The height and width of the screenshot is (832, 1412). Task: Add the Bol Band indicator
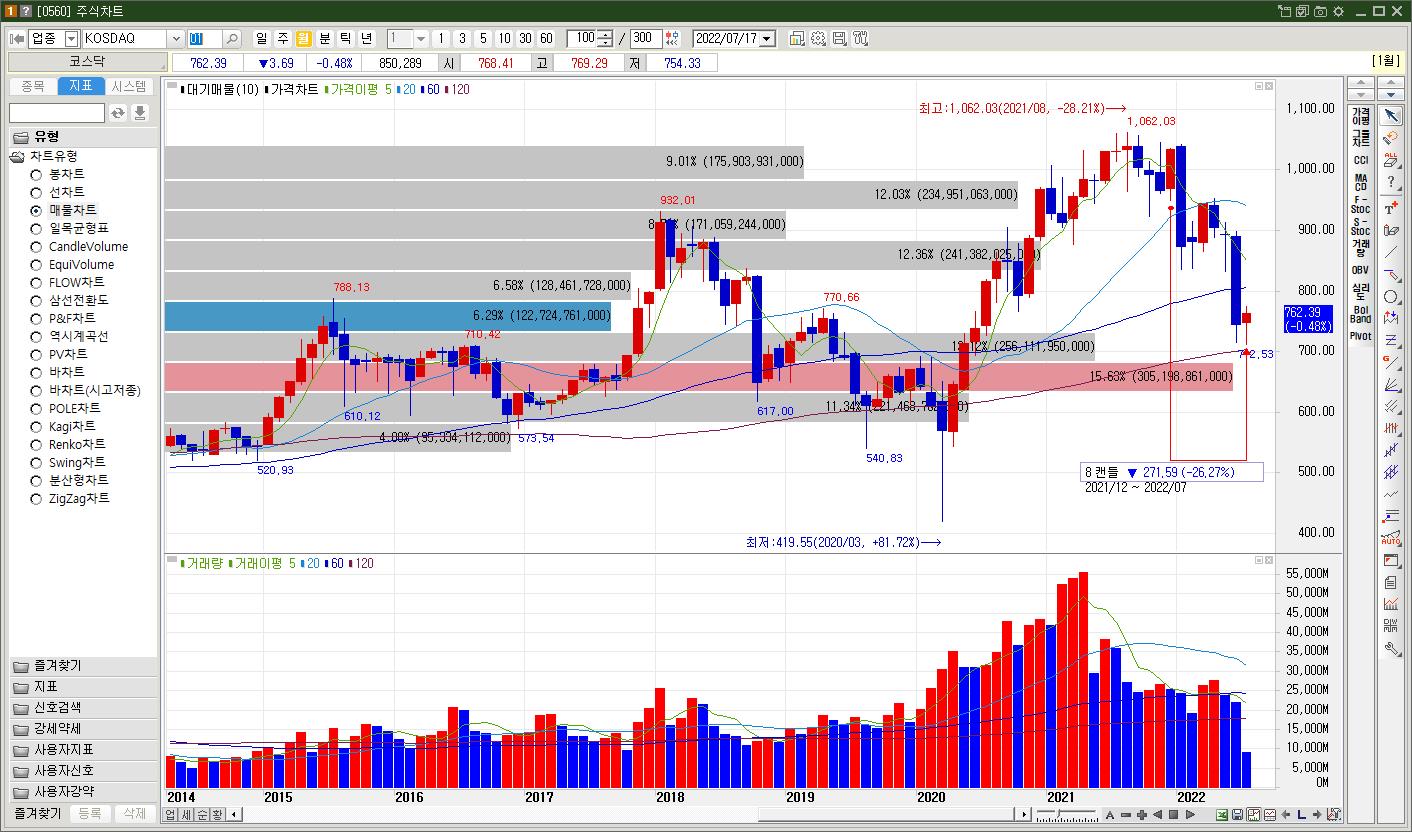click(1360, 314)
